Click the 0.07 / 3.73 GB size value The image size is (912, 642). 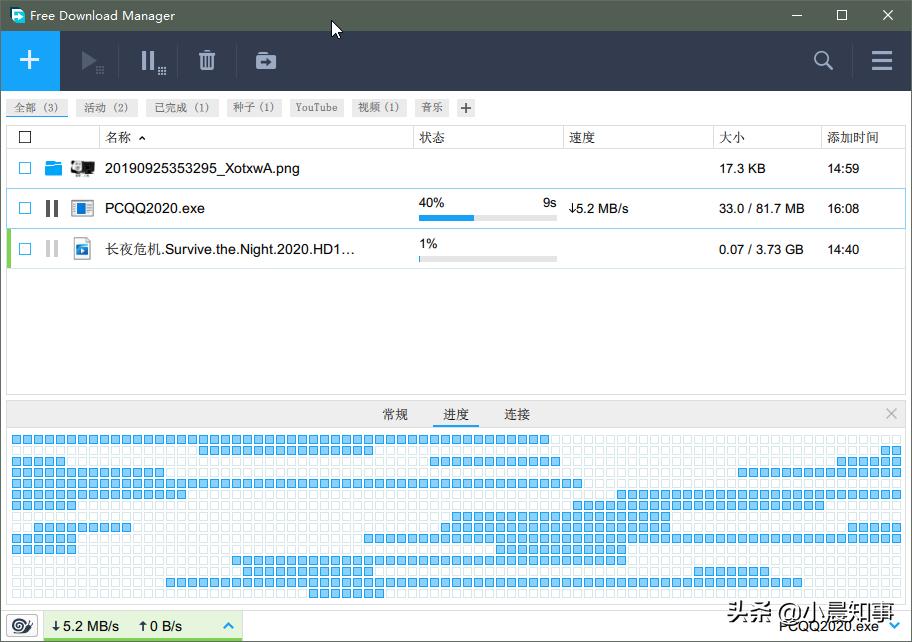pyautogui.click(x=761, y=249)
